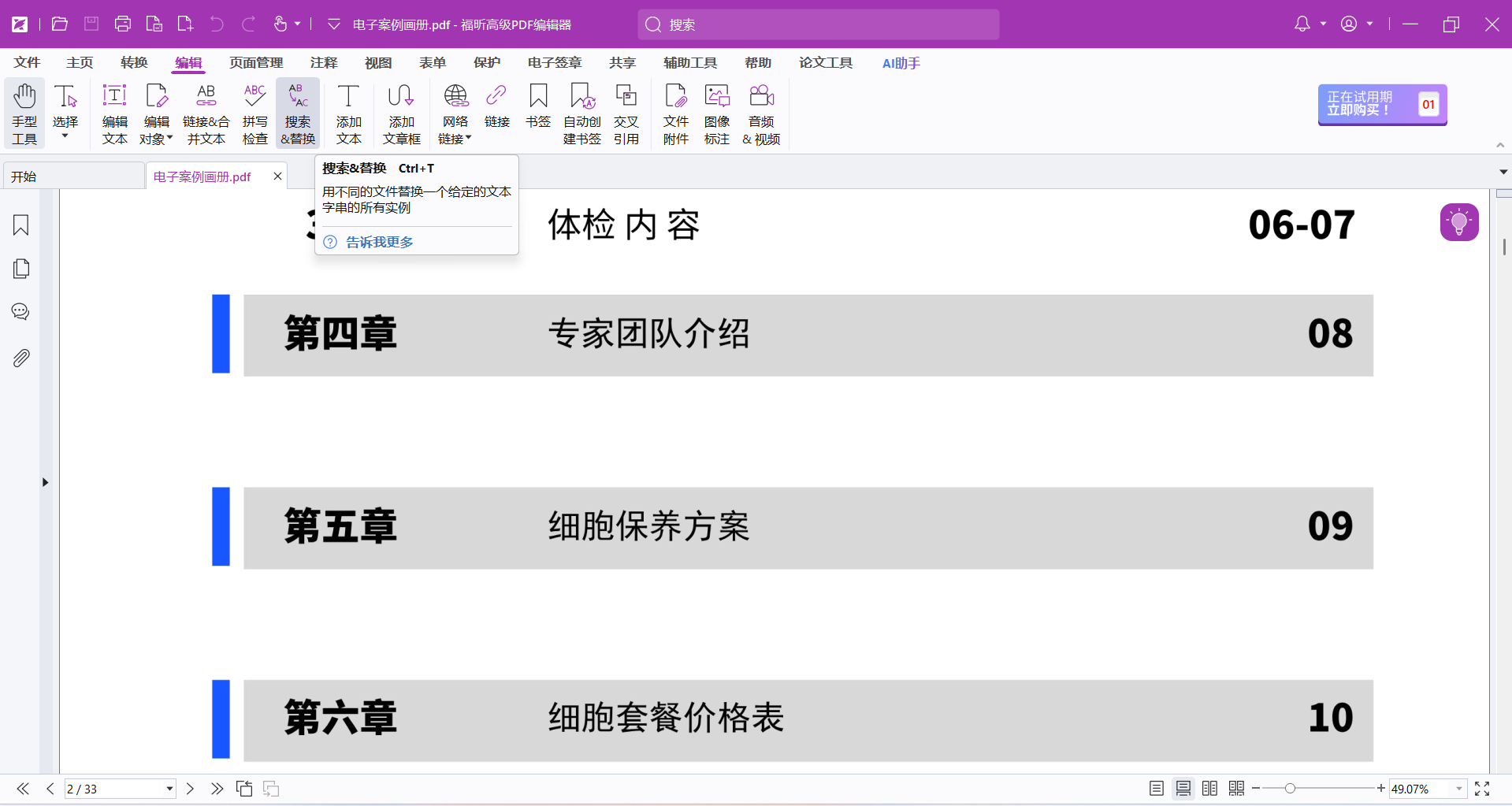Open the page number dropdown
The image size is (1512, 806).
[x=169, y=789]
